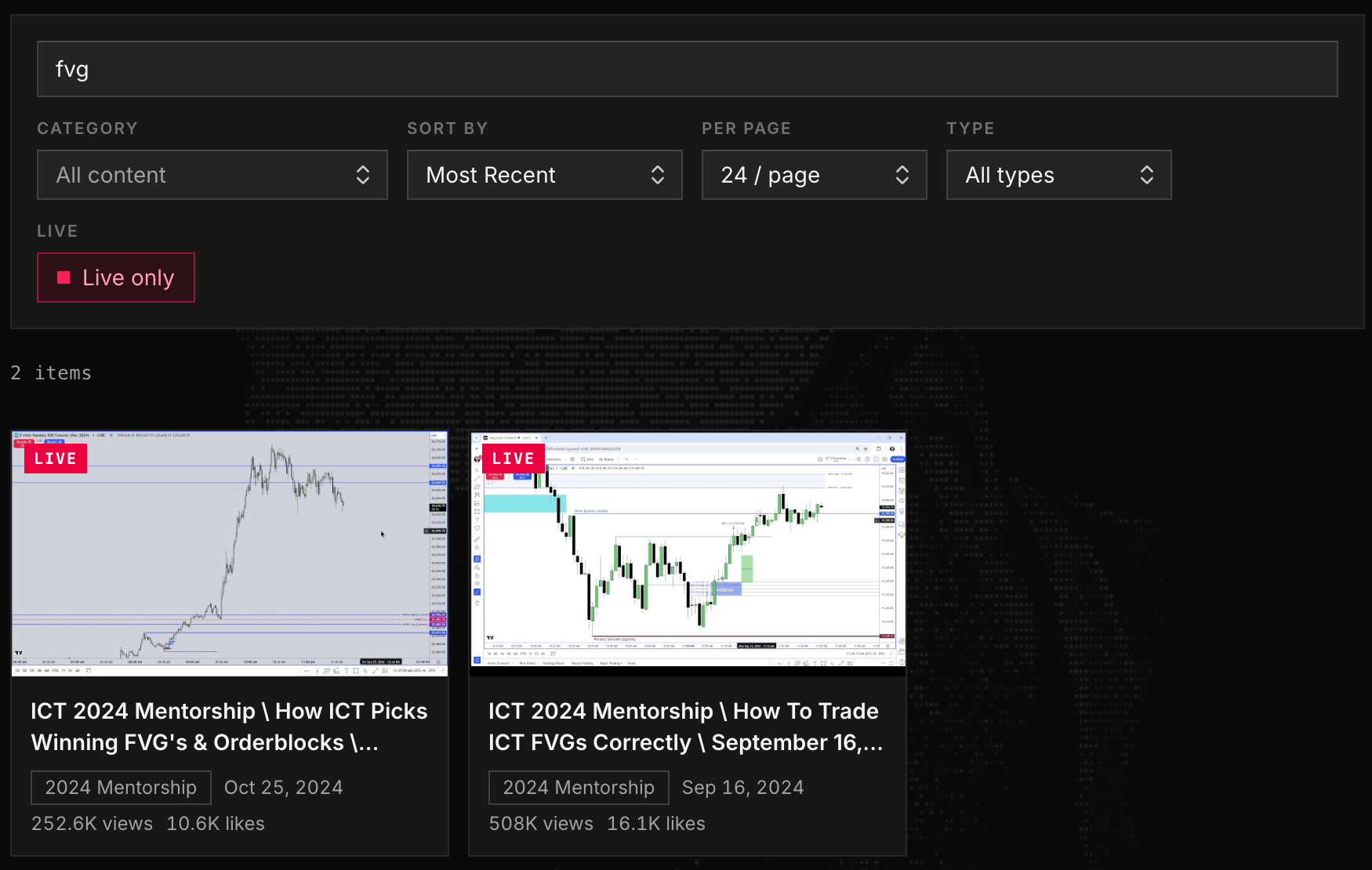
Task: Click the "252.6K views" text
Action: [93, 824]
